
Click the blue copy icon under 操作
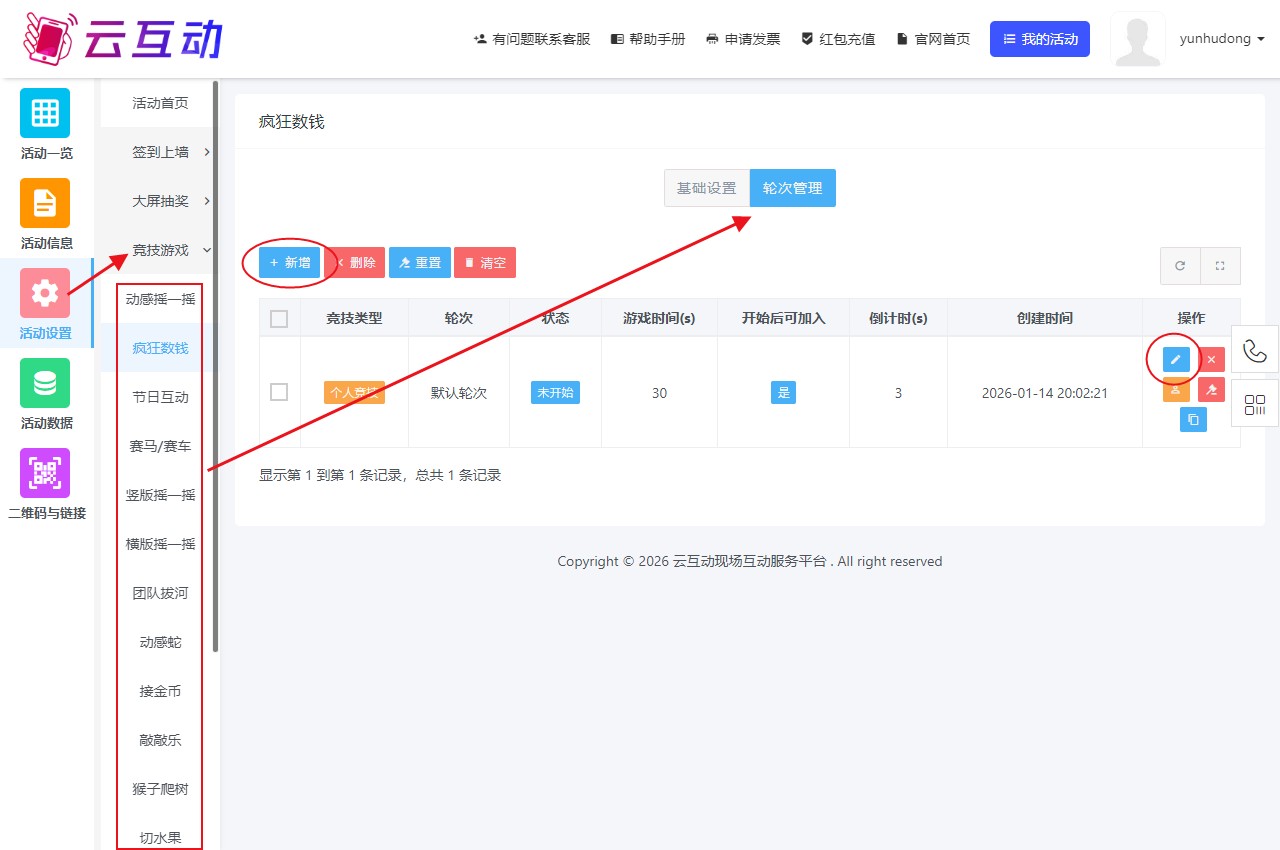pyautogui.click(x=1193, y=420)
